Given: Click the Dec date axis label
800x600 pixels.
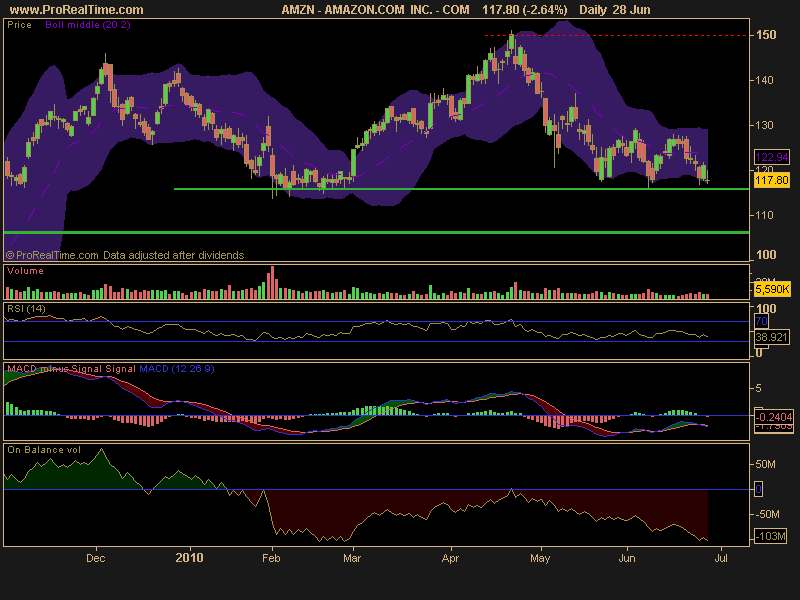Looking at the screenshot, I should tap(95, 558).
